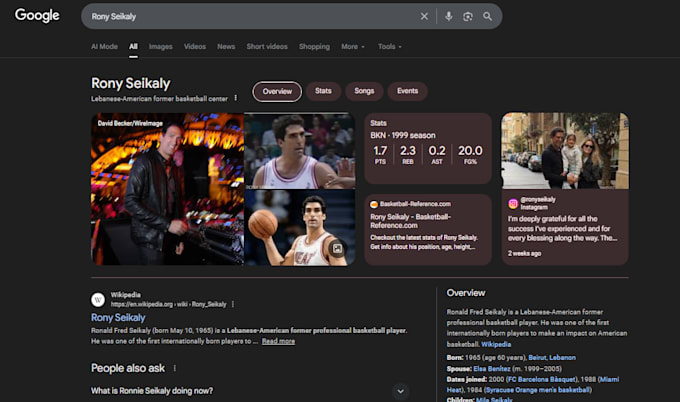Switch to AI Mode tab

click(x=104, y=46)
